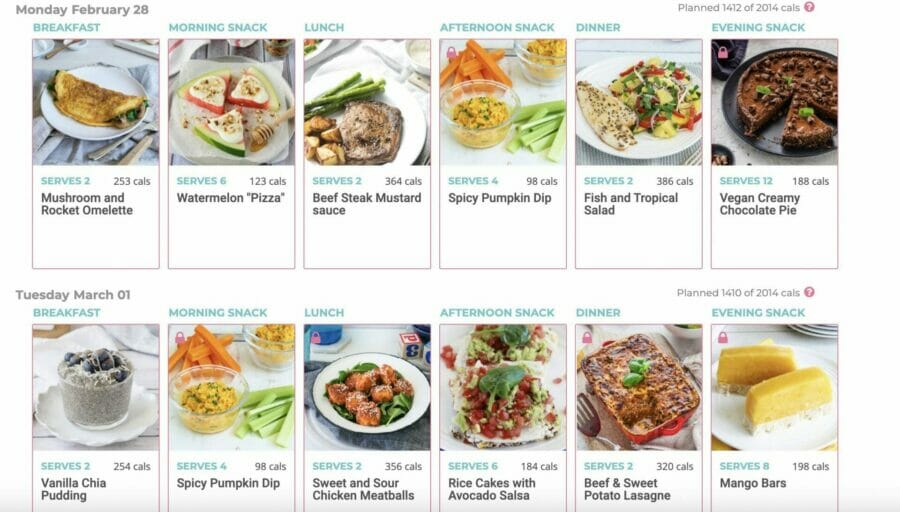
Task: Click Monday's Lunch heading
Action: pyautogui.click(x=324, y=28)
